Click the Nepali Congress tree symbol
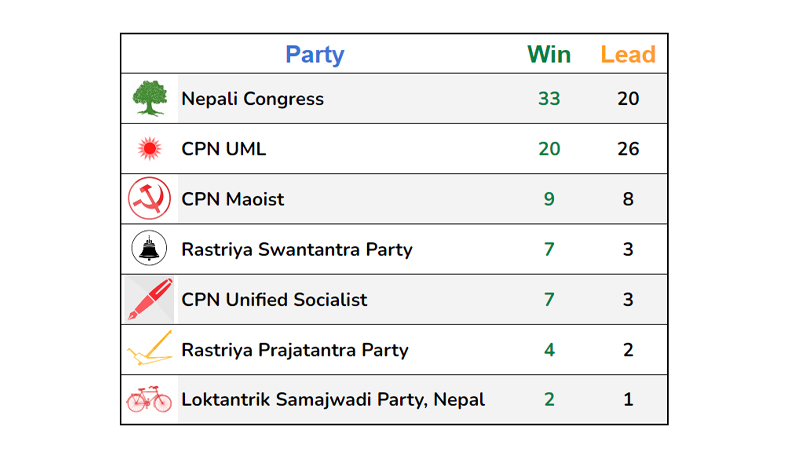The height and width of the screenshot is (460, 800). [149, 98]
